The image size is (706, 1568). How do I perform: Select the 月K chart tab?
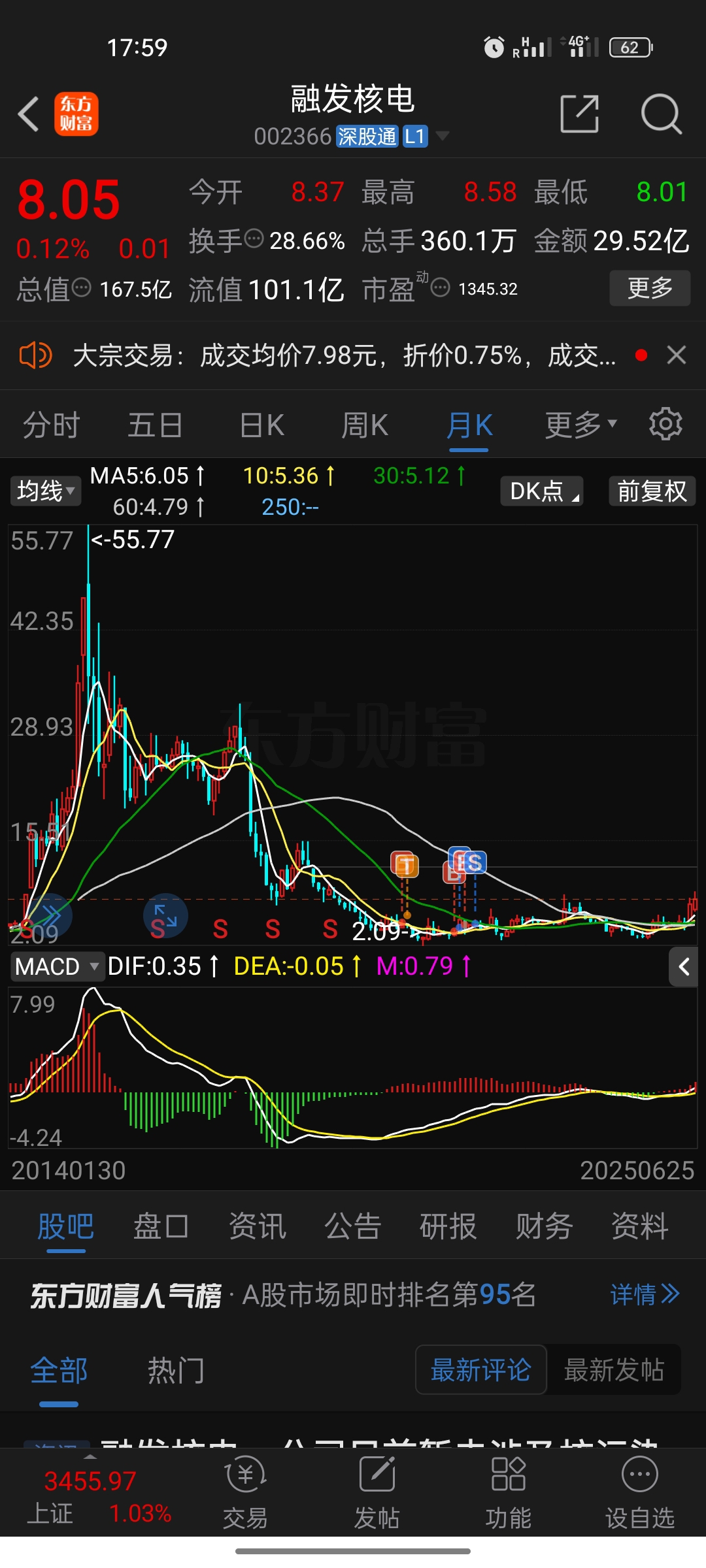(469, 425)
